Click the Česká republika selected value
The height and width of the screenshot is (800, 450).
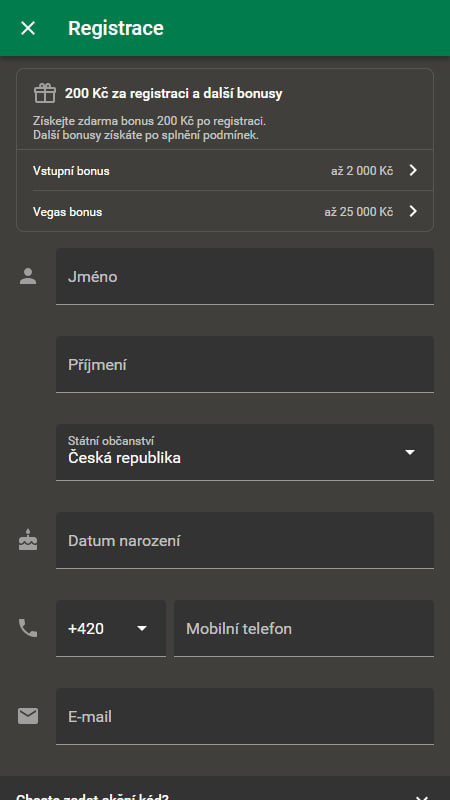(x=124, y=458)
